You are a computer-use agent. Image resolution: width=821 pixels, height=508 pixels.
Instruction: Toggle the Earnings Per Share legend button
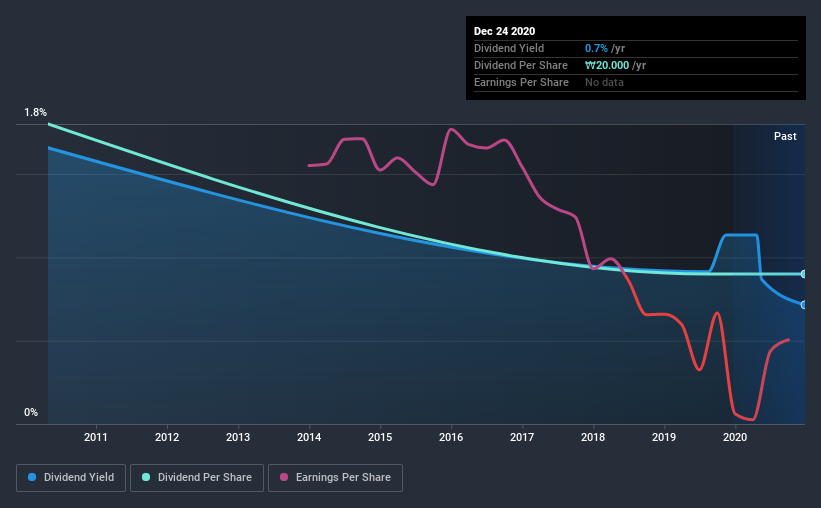pyautogui.click(x=335, y=478)
